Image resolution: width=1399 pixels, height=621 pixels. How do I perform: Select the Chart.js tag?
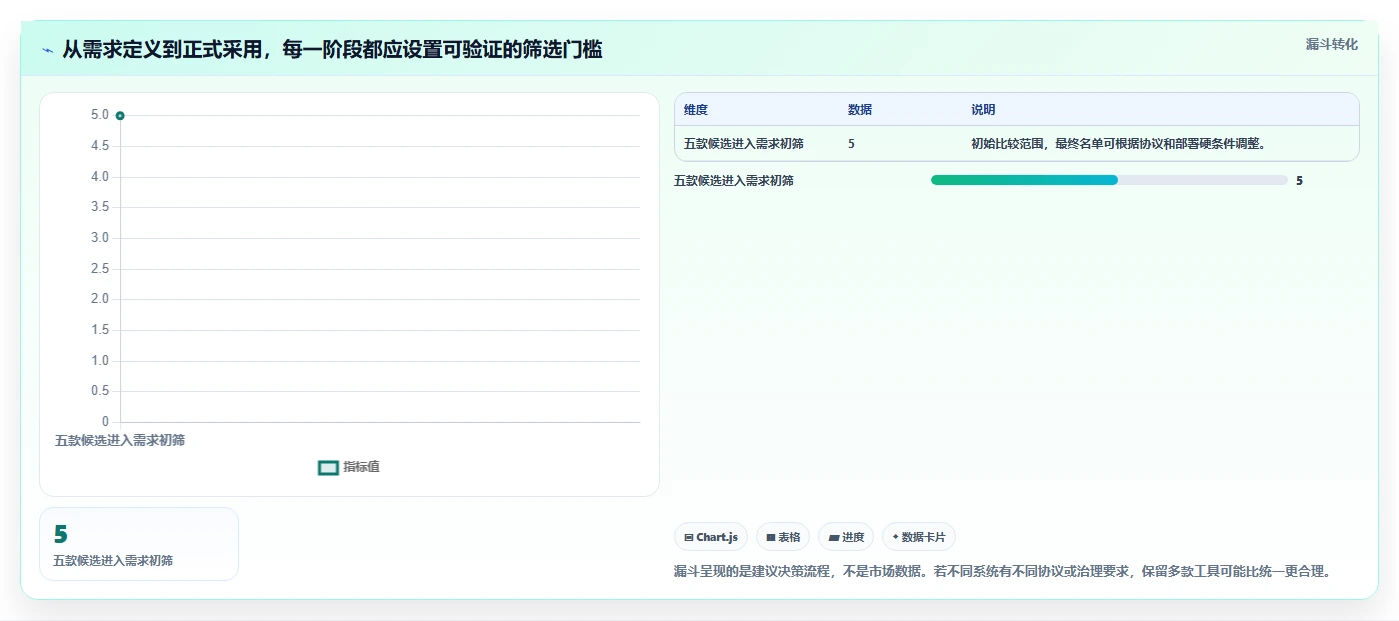(711, 537)
